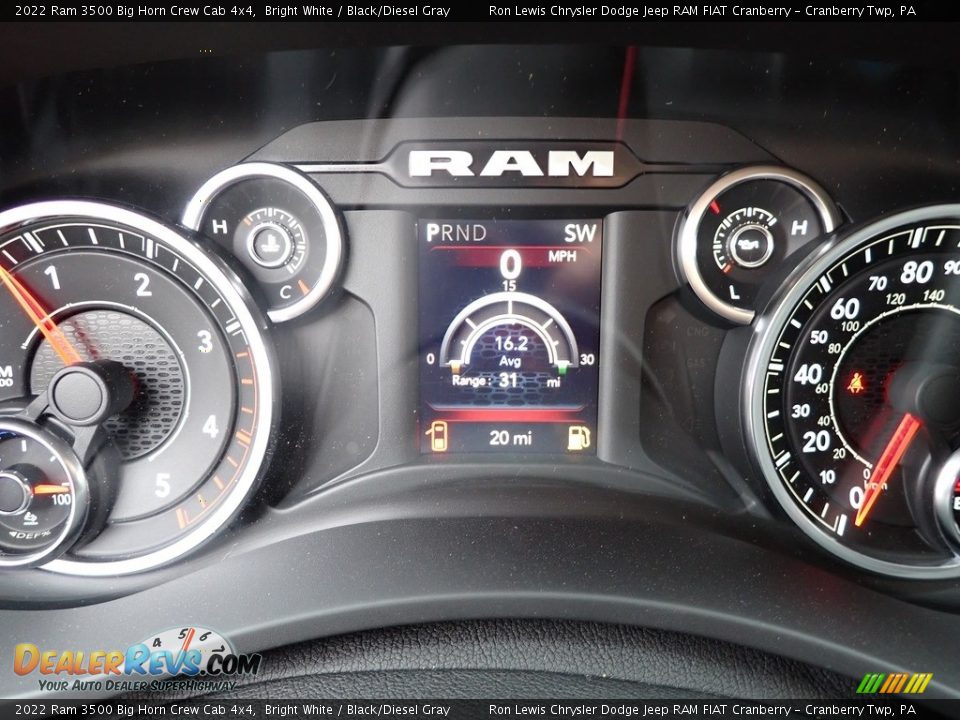Click the C label on the coolant gauge
960x720 pixels.
pos(285,292)
